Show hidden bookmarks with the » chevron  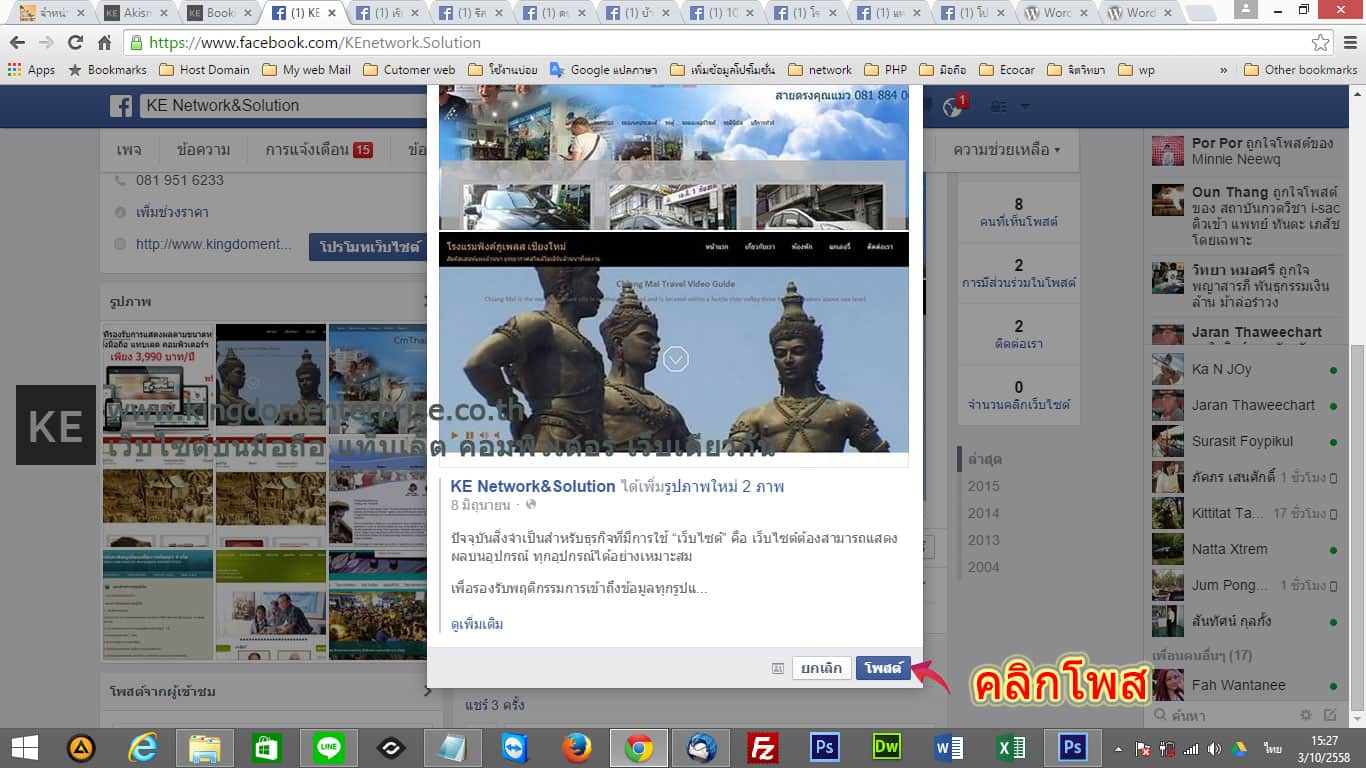pyautogui.click(x=1223, y=70)
